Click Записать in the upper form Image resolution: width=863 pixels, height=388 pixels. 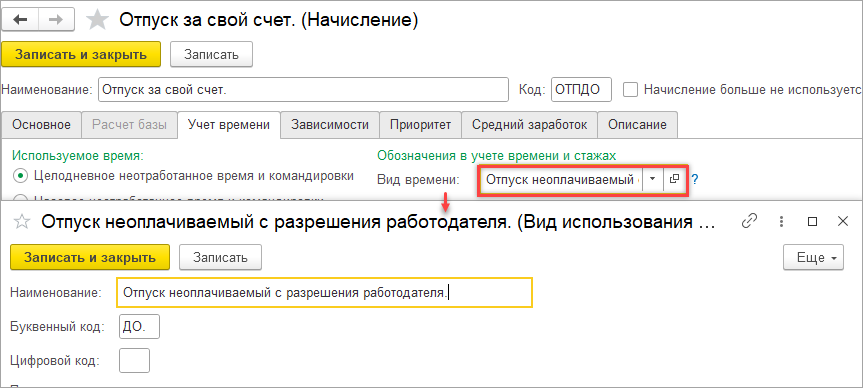coord(211,54)
